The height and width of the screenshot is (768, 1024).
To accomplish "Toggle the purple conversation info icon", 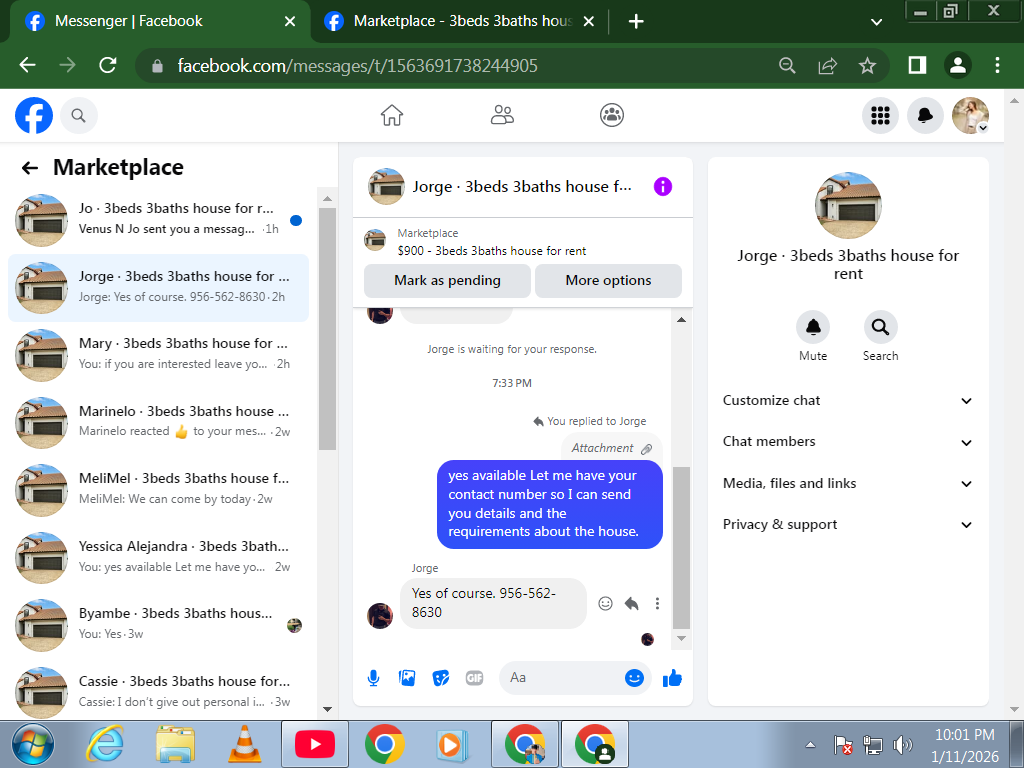I will 663,187.
